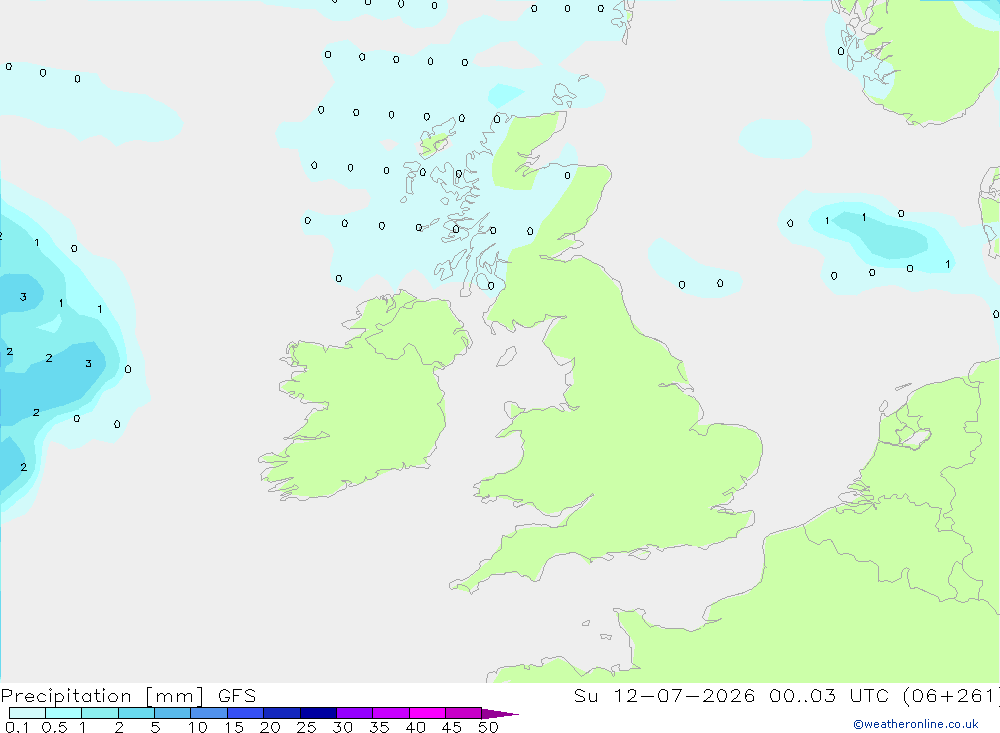Click the 'Precipitation' title text
Screen dimensions: 1000x733
pyautogui.click(x=66, y=696)
